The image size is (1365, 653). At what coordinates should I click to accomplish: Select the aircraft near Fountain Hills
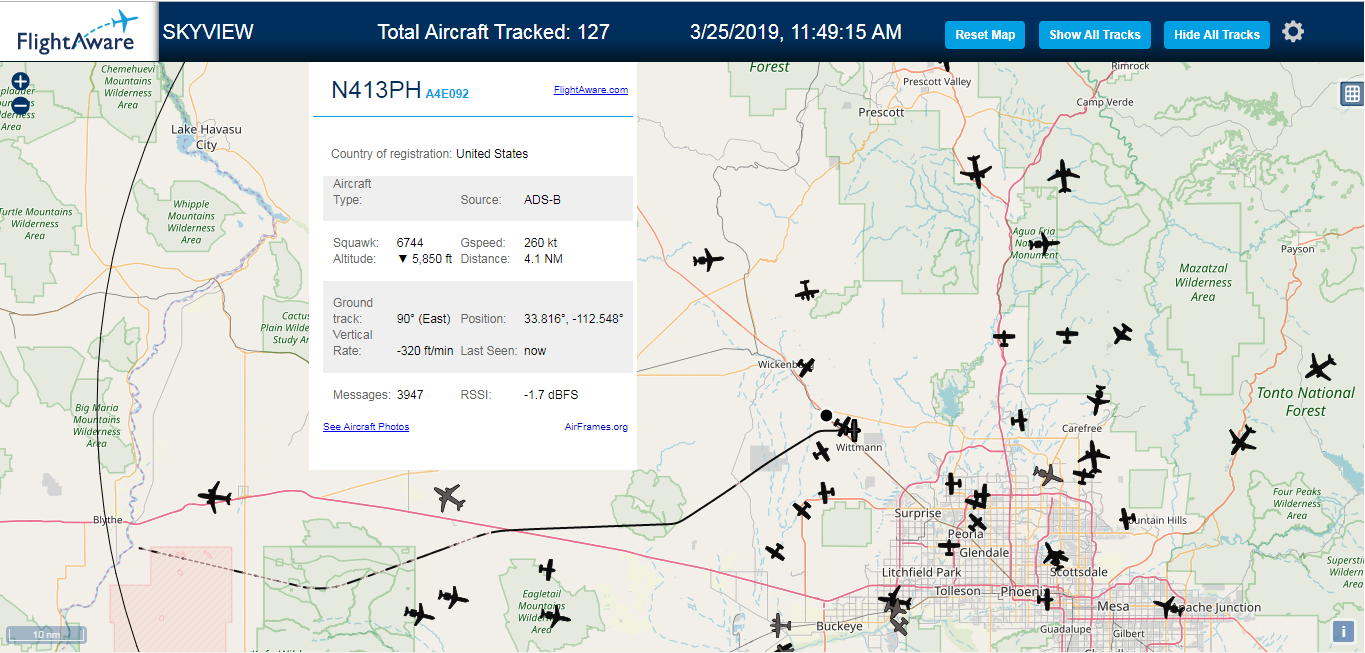click(x=1127, y=518)
